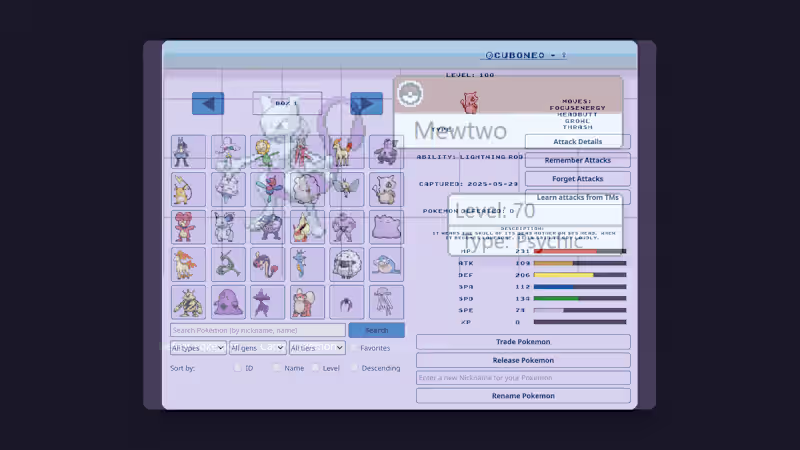Select the purple sludge blob sprite
Viewport: 800px width, 450px height.
click(228, 303)
